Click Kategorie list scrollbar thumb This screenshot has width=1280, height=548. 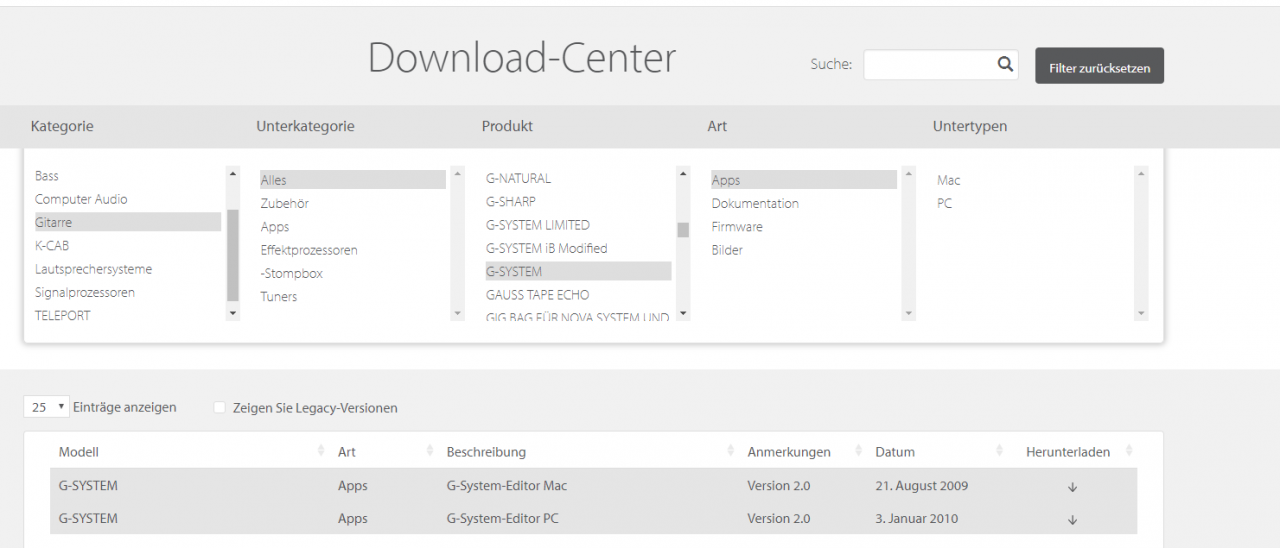(x=233, y=256)
